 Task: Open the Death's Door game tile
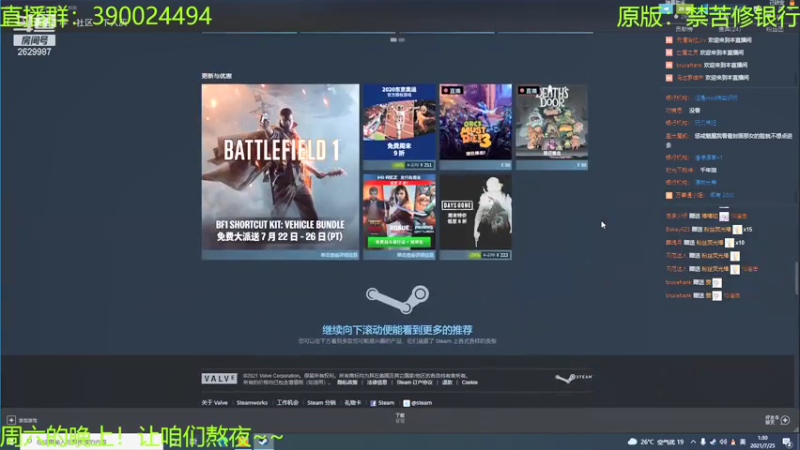[552, 127]
